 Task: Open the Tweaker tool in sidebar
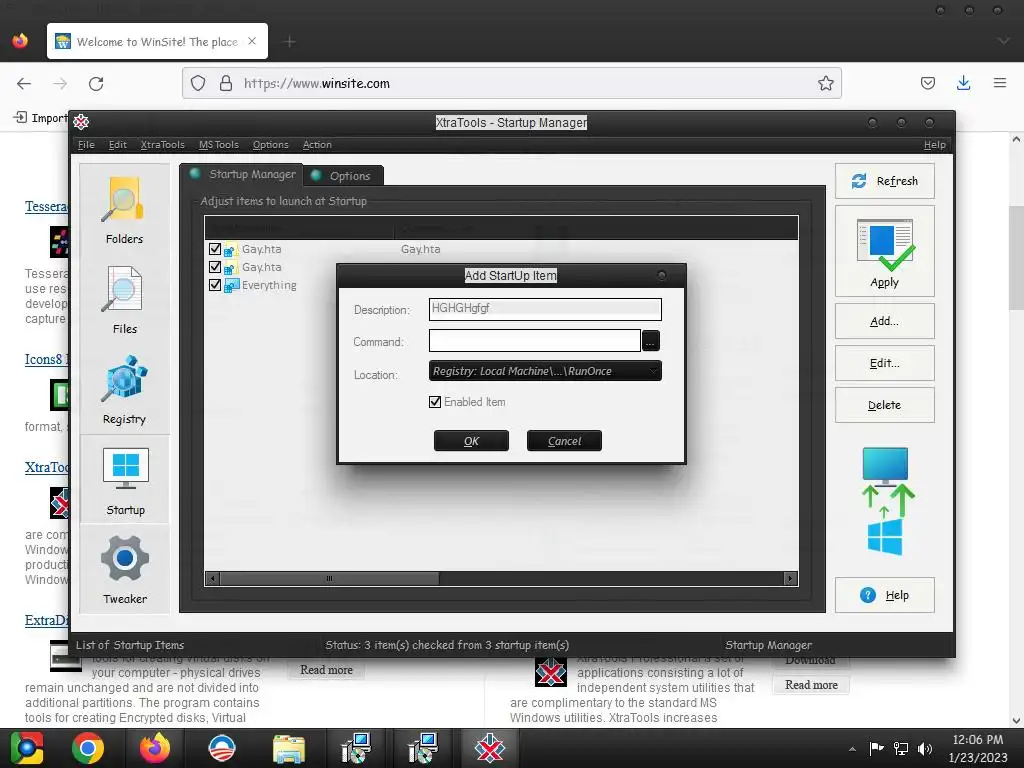[124, 569]
